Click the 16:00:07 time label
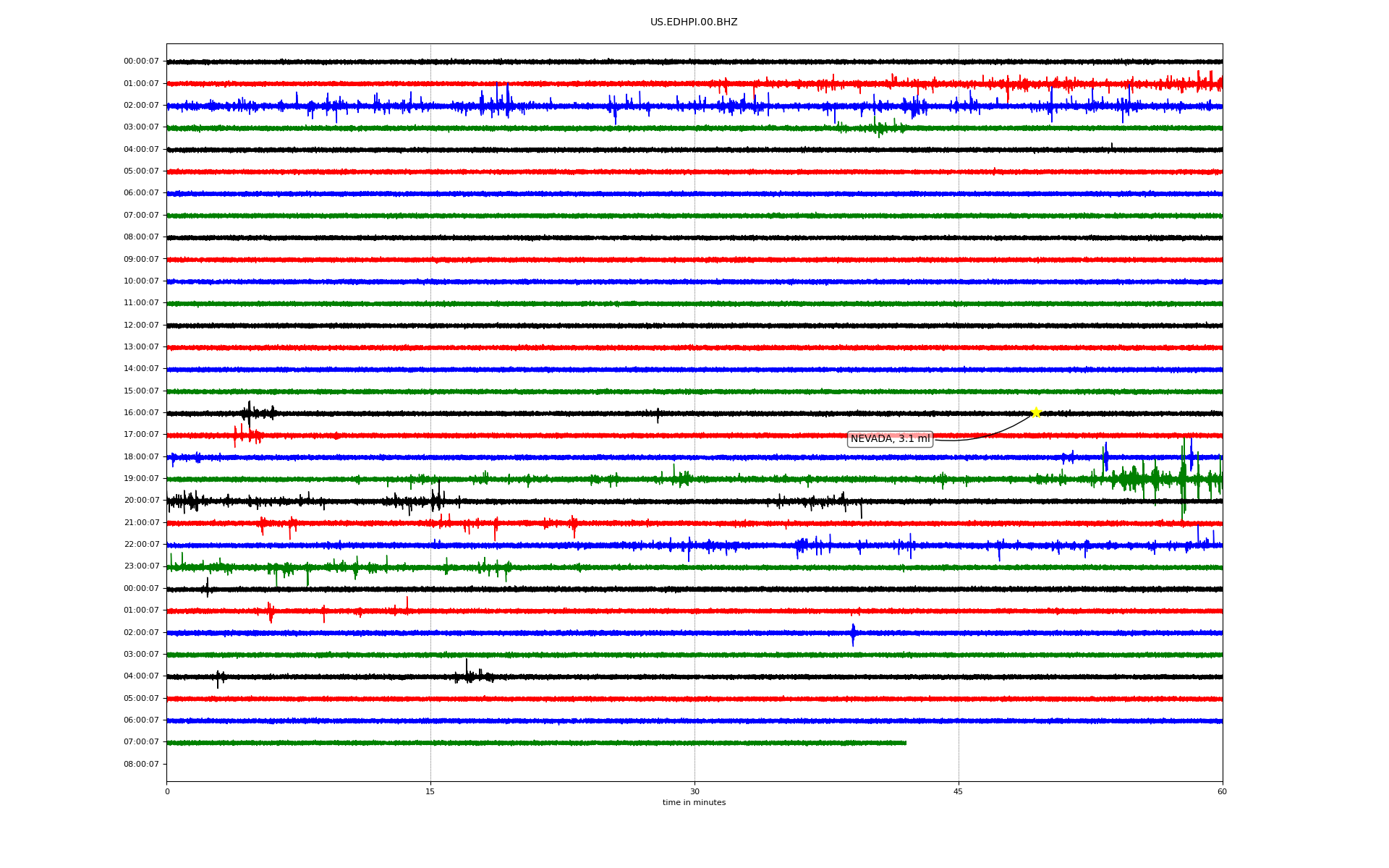The width and height of the screenshot is (1389, 868). point(141,413)
